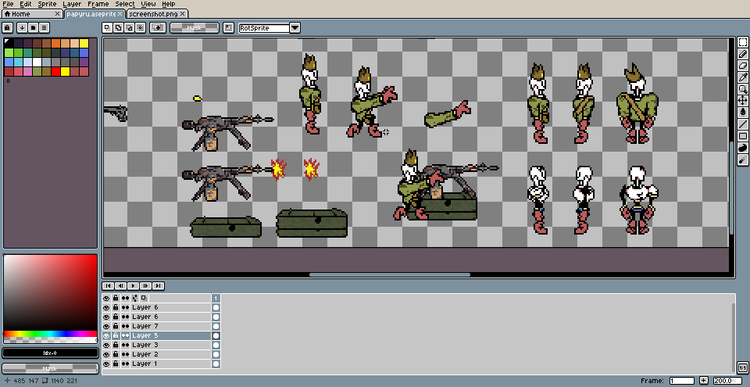
Task: Switch to the Home tab
Action: coord(32,14)
